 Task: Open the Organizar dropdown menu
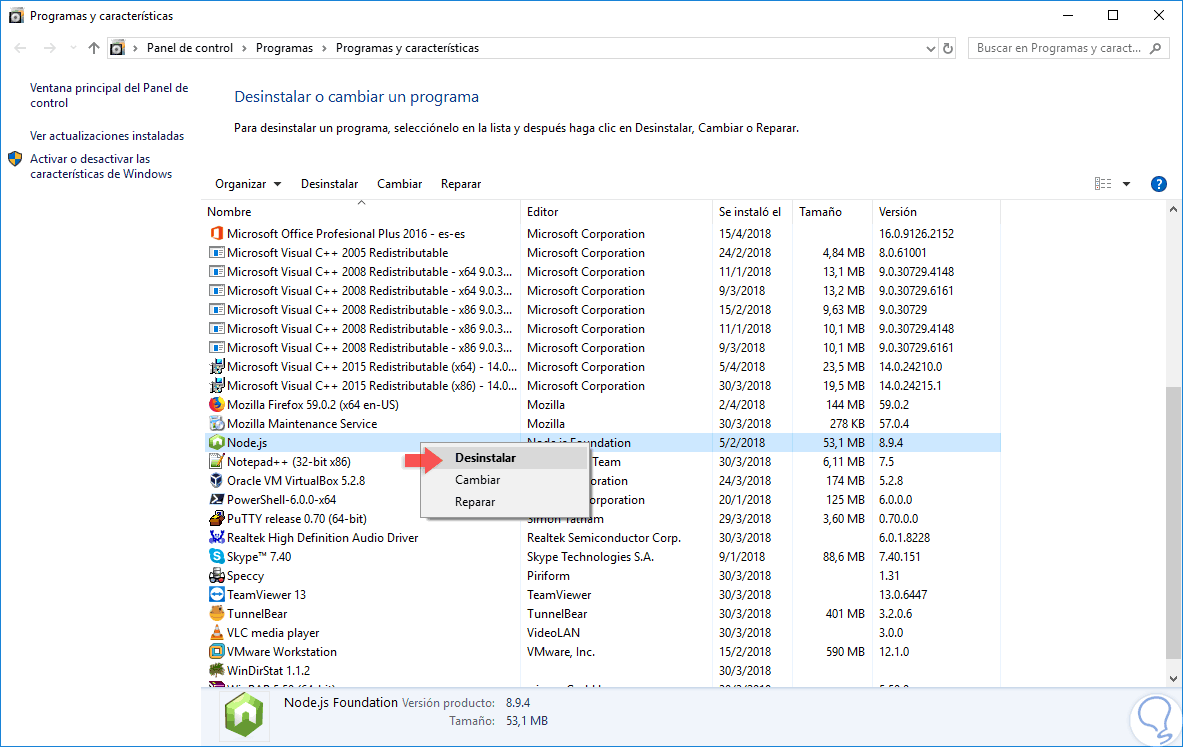(x=247, y=184)
